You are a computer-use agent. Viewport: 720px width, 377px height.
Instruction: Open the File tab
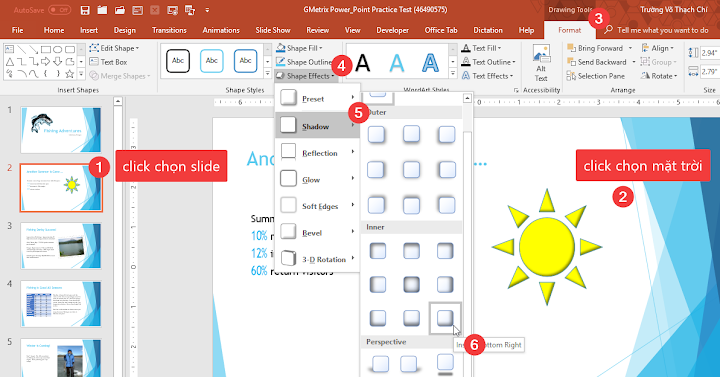(17, 30)
